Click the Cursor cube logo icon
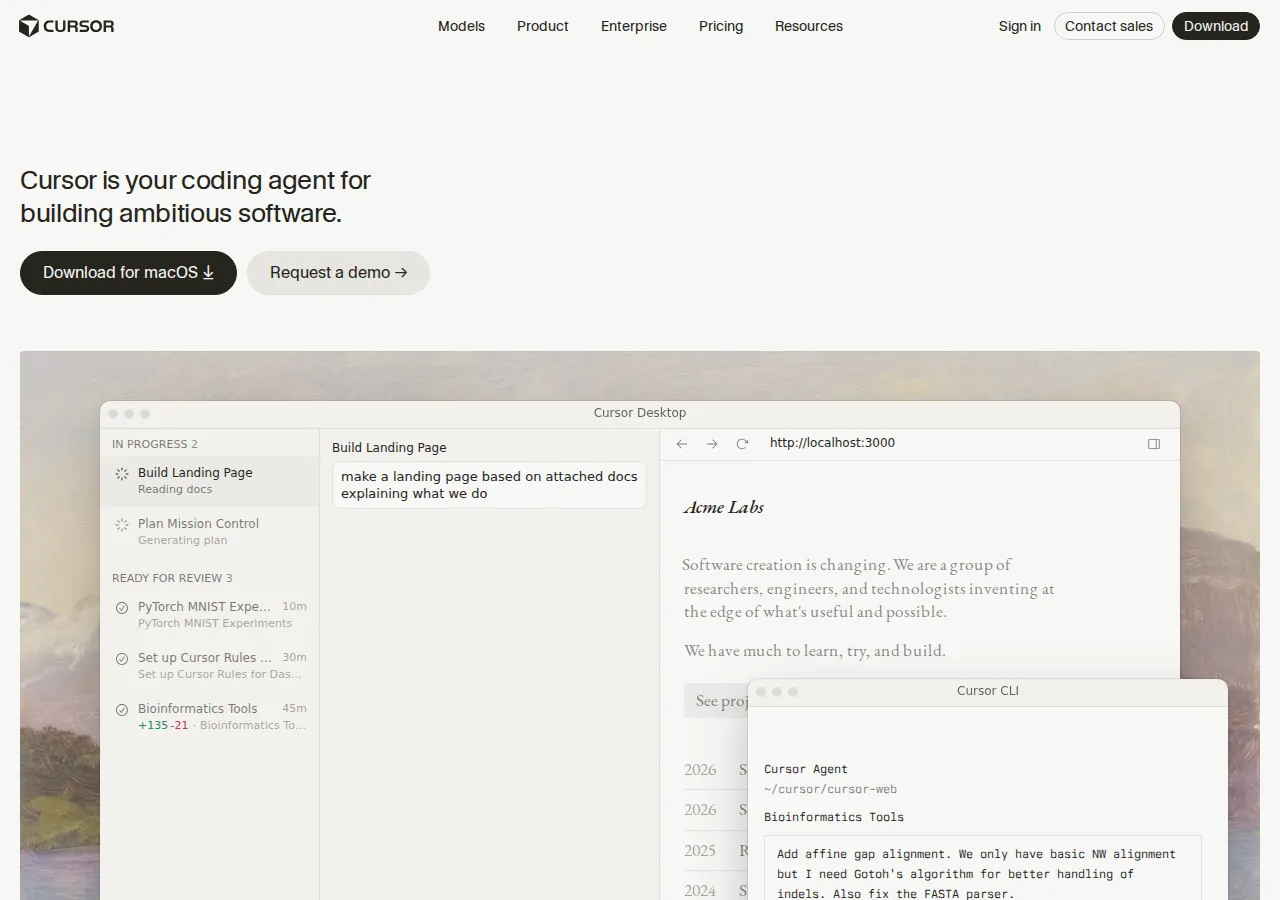 29,26
